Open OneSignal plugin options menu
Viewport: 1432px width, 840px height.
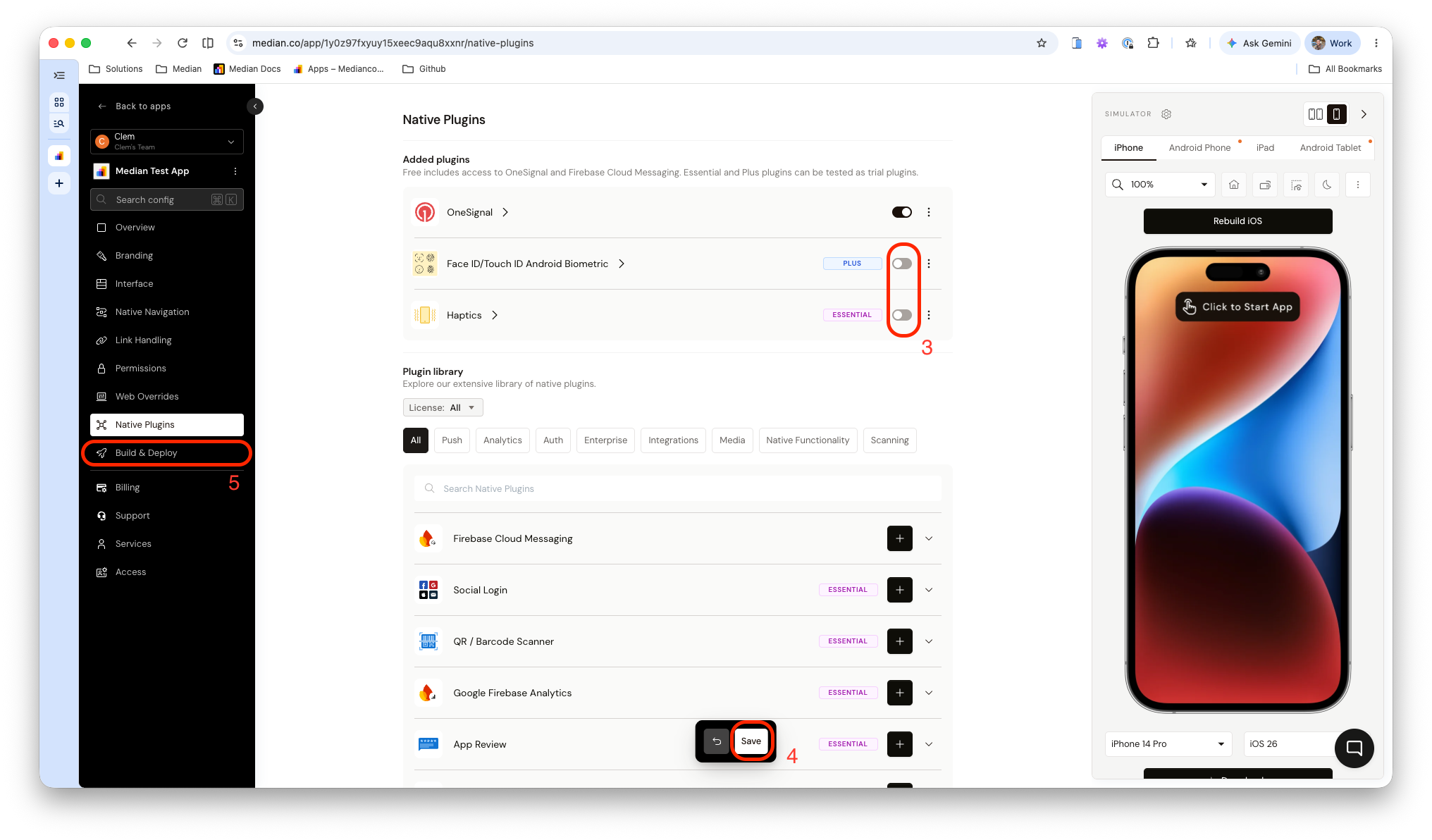tap(929, 212)
